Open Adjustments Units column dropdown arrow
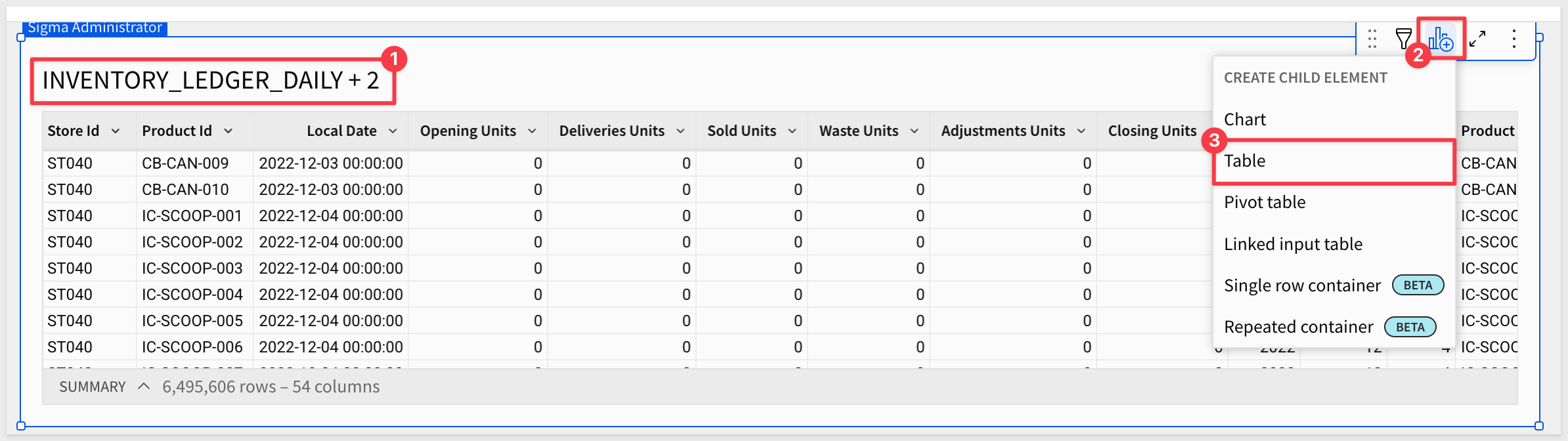 coord(1081,131)
